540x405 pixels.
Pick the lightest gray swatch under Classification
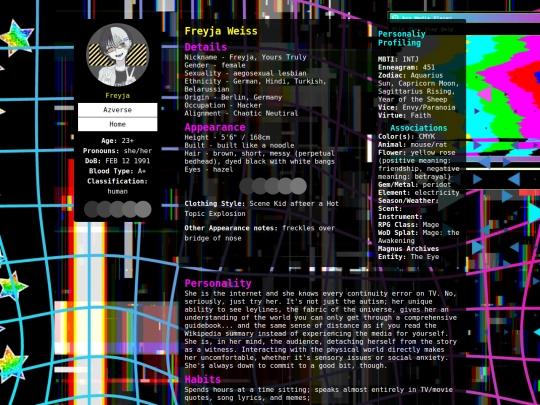tap(143, 209)
